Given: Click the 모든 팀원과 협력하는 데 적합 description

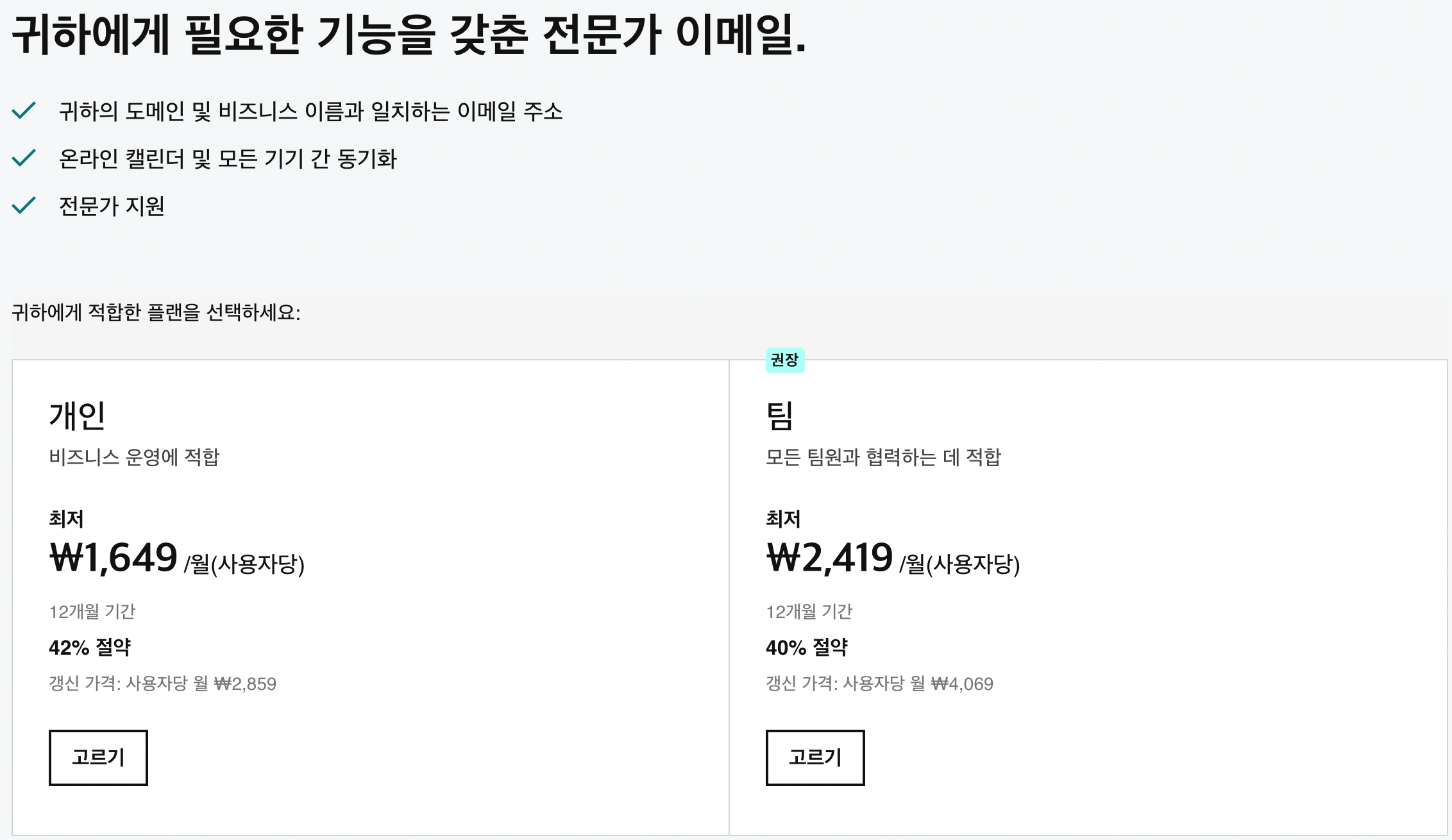Looking at the screenshot, I should [x=883, y=457].
